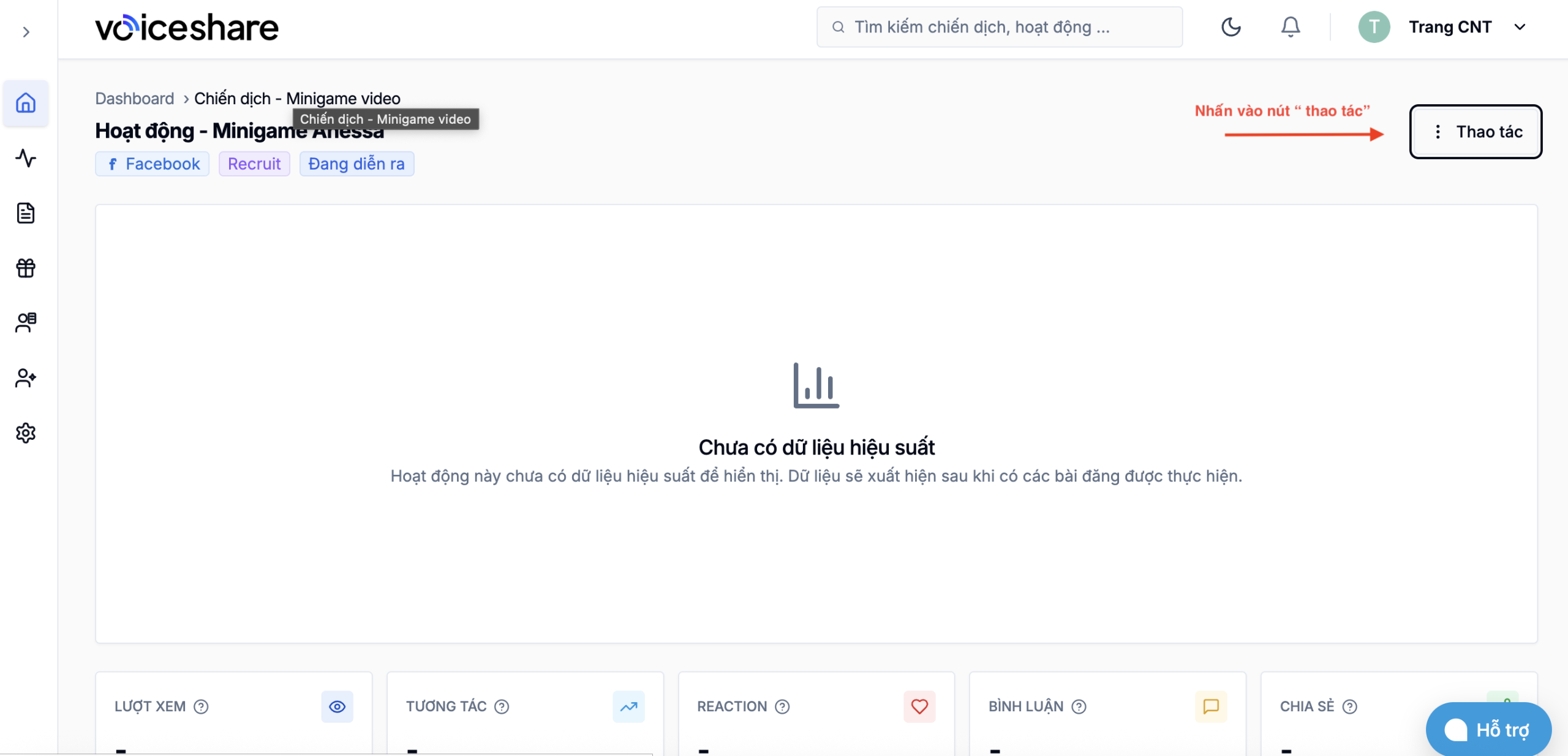Click the LƯỢT XEM help icon
The height and width of the screenshot is (756, 1568).
coord(201,706)
